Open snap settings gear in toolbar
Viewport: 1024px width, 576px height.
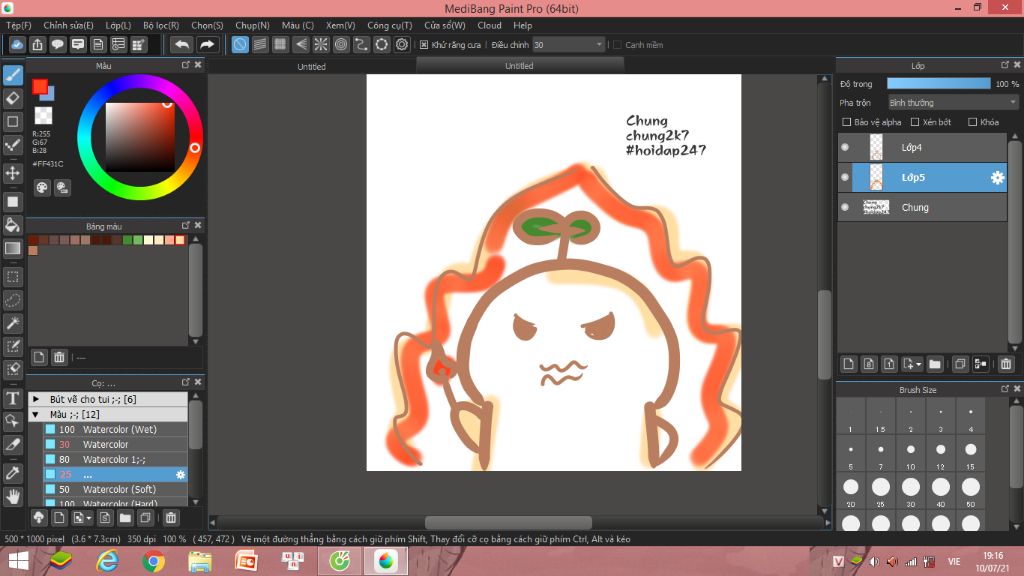(x=402, y=44)
